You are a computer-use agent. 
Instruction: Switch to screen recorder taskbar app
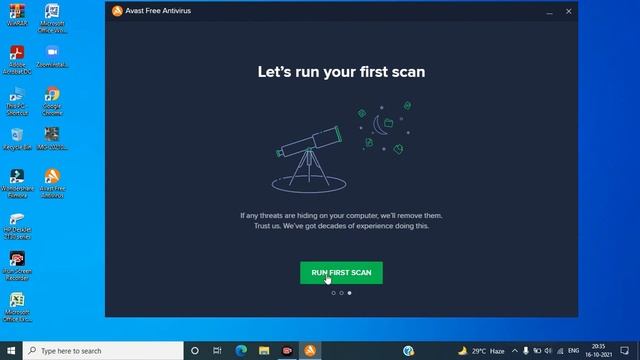click(x=287, y=351)
